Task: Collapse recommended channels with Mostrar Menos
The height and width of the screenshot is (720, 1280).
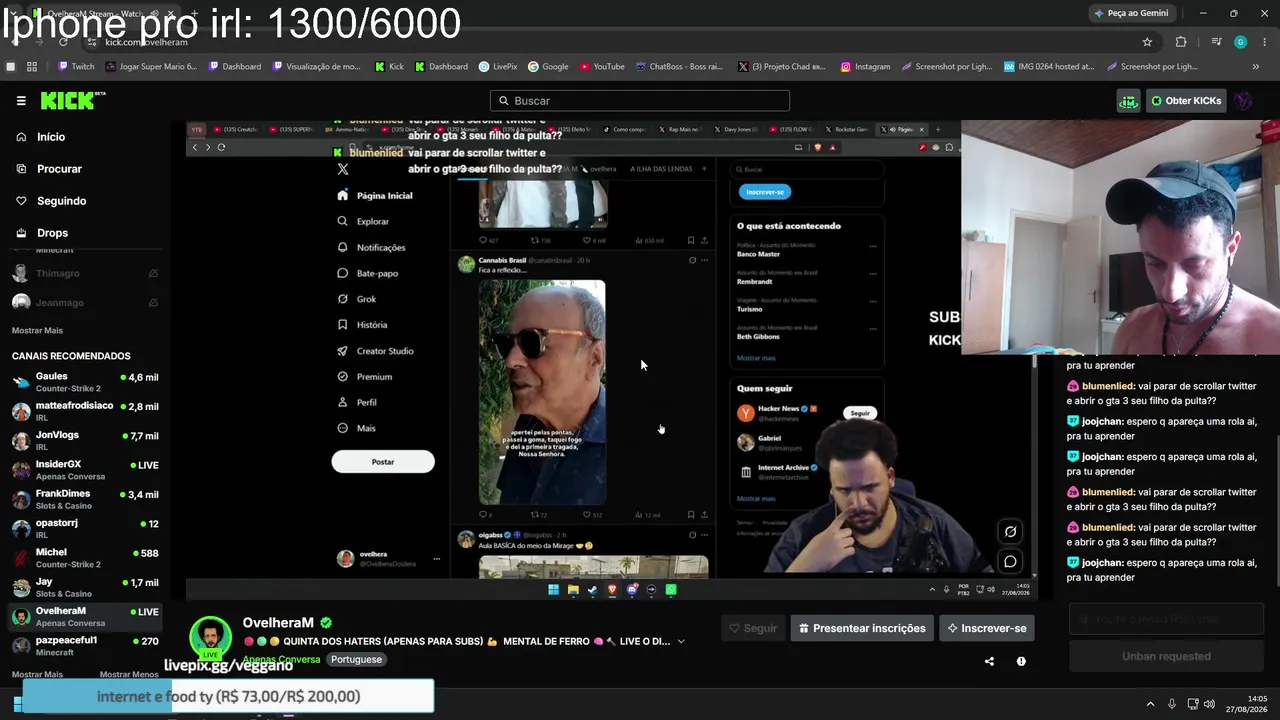Action: [x=129, y=675]
